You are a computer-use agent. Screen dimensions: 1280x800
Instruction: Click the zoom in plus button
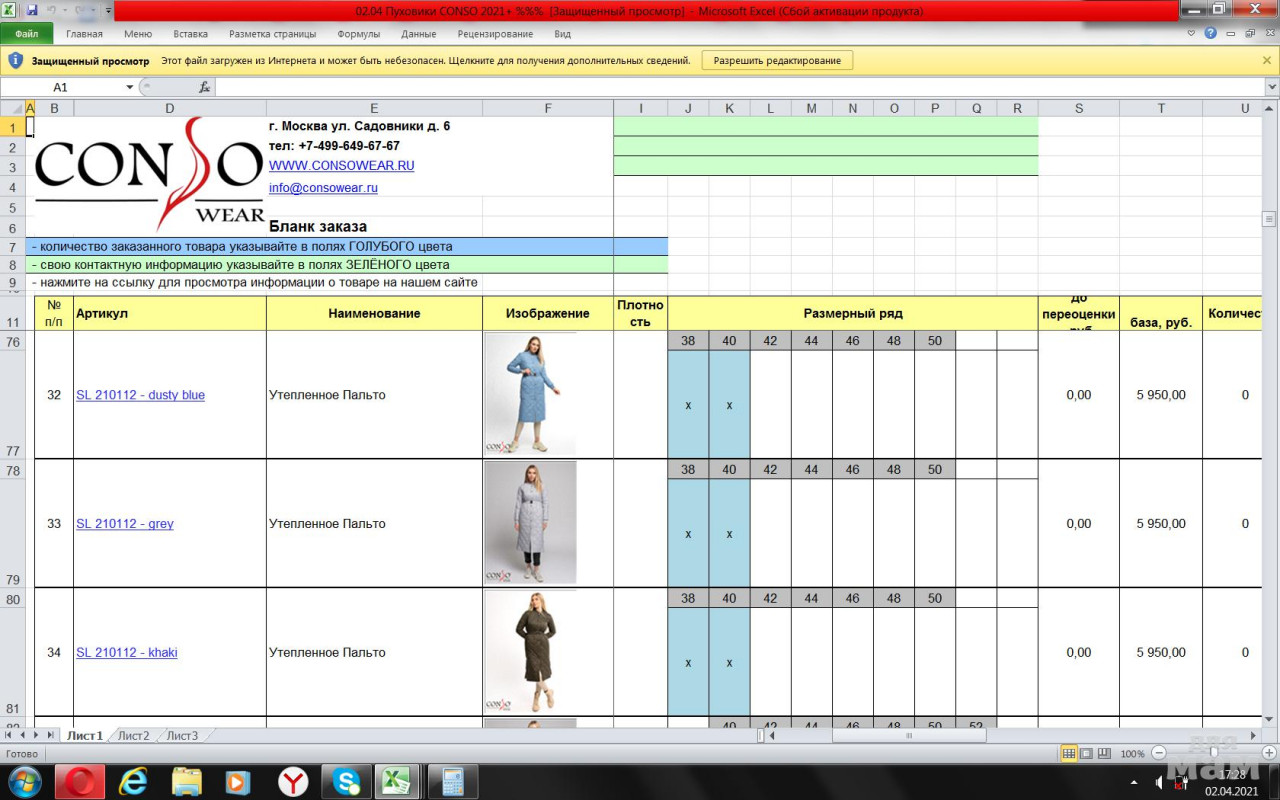1268,753
